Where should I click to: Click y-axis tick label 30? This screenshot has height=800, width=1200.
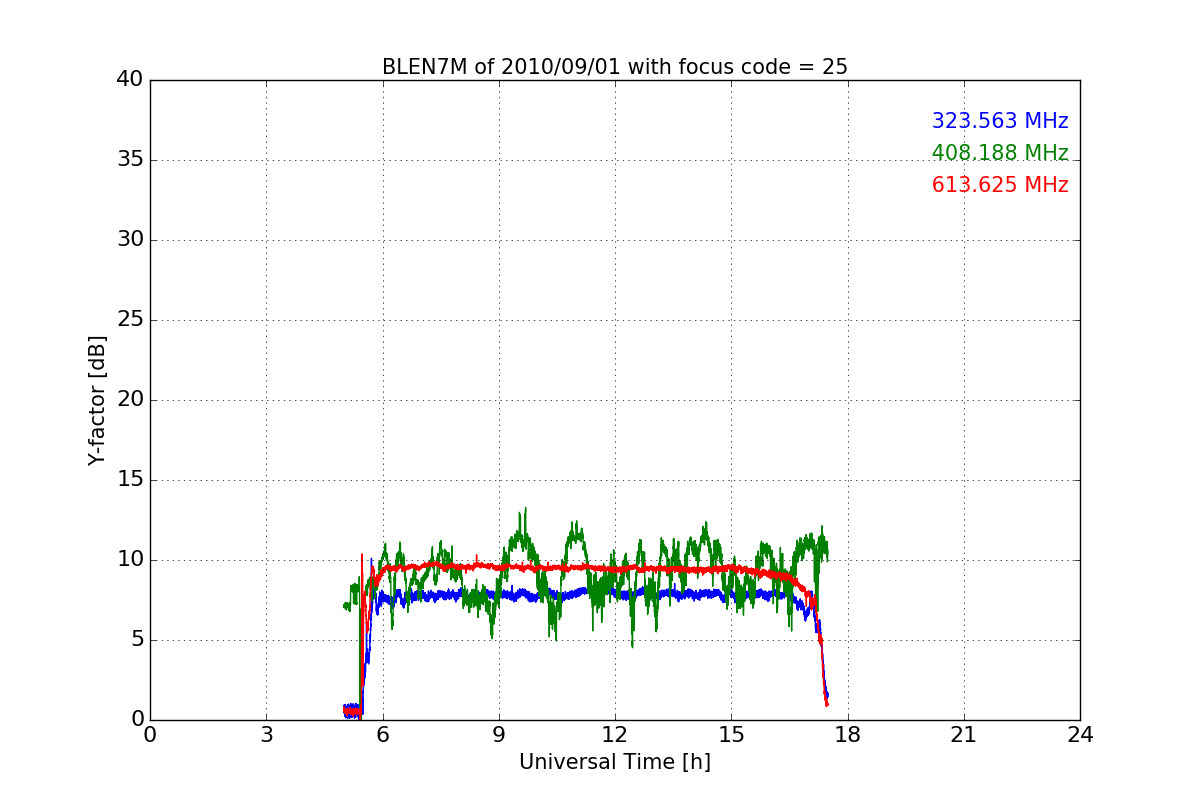pos(129,240)
